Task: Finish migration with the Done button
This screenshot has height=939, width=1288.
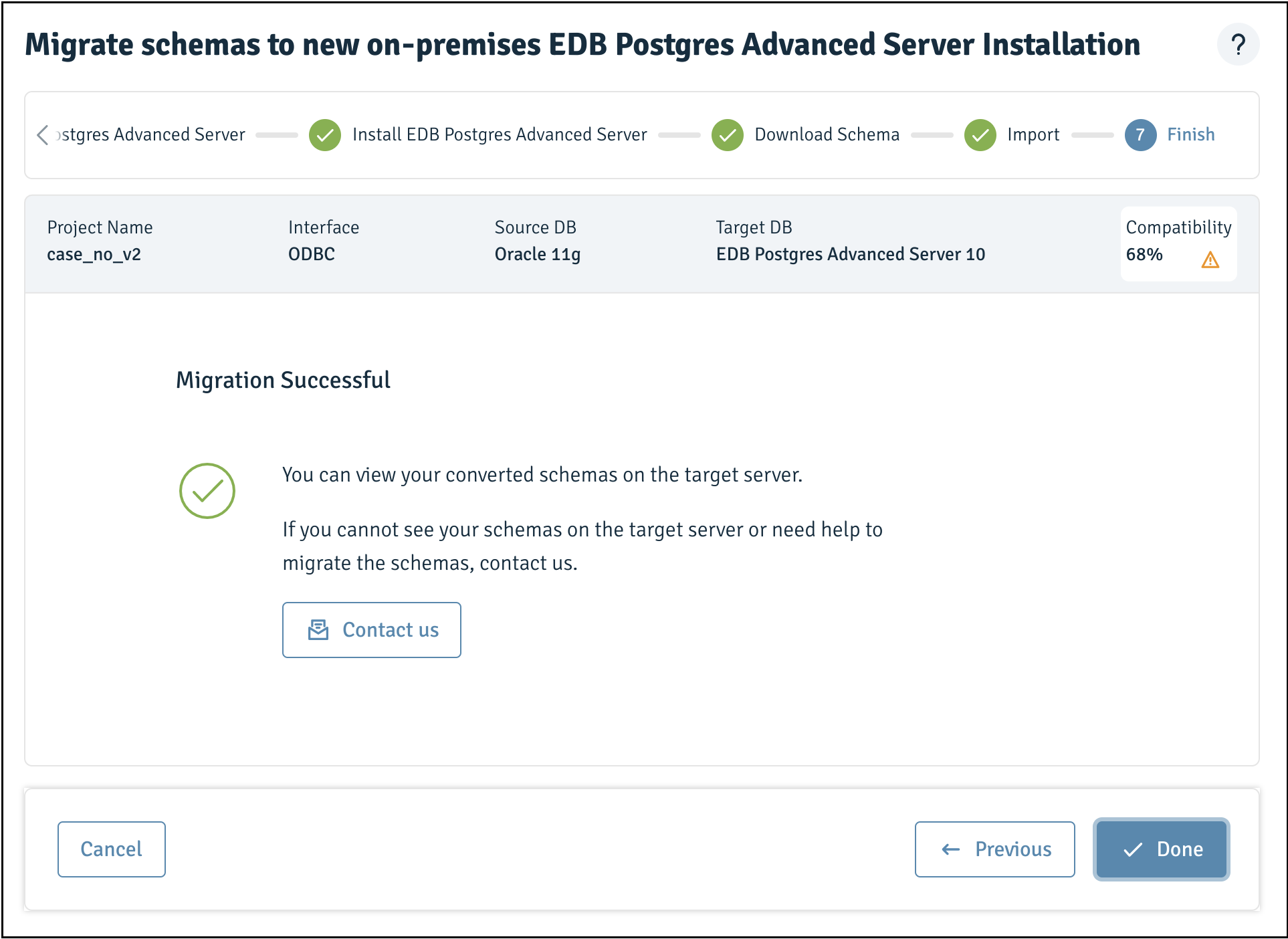Action: tap(1162, 849)
